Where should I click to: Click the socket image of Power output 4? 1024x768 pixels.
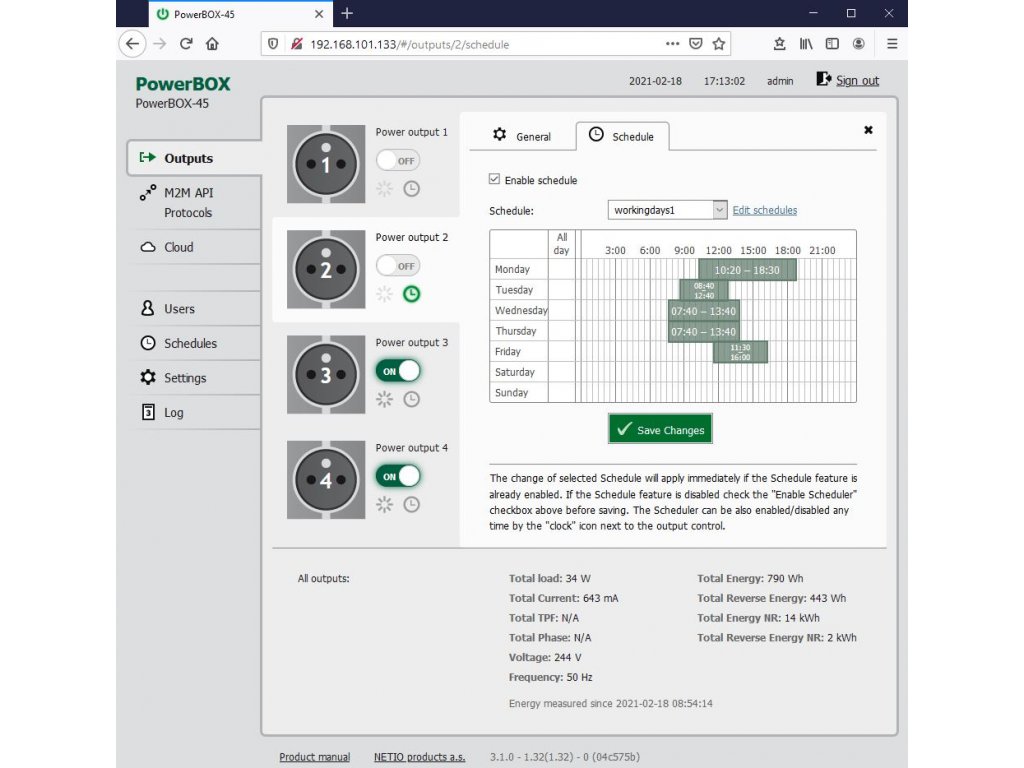click(x=325, y=481)
